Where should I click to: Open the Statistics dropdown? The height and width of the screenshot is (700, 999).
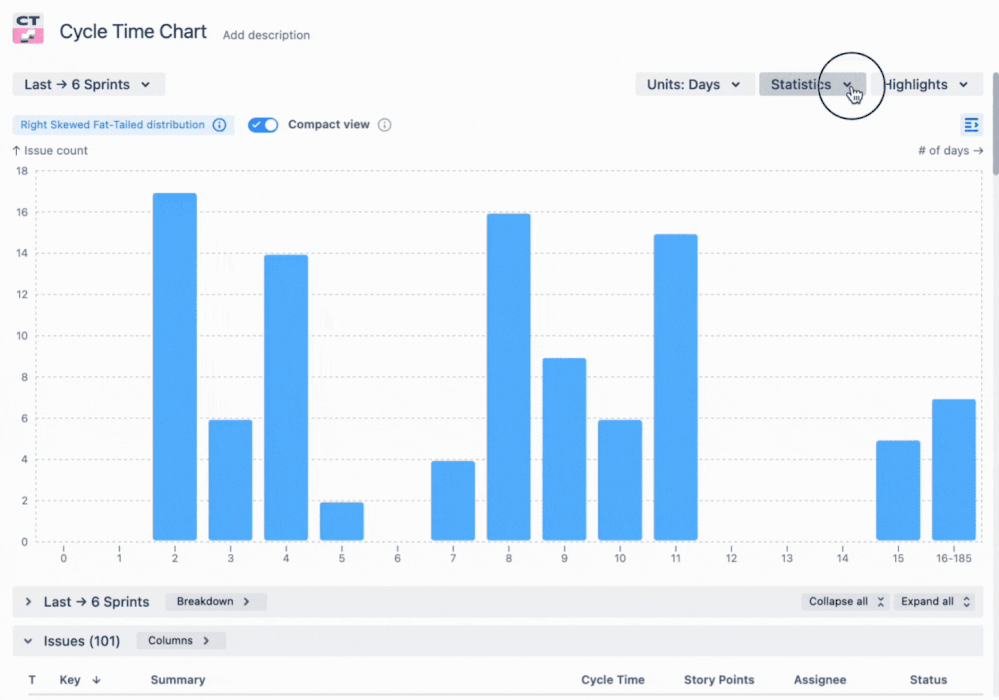812,84
